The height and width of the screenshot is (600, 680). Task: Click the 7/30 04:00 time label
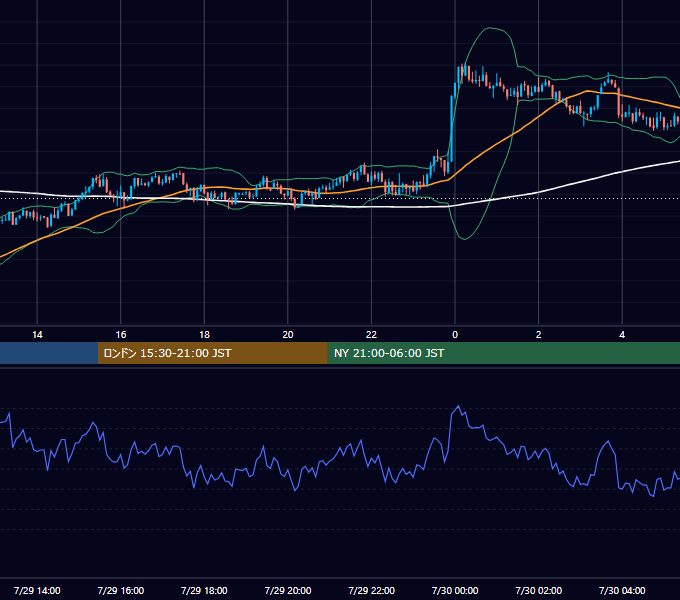point(622,590)
